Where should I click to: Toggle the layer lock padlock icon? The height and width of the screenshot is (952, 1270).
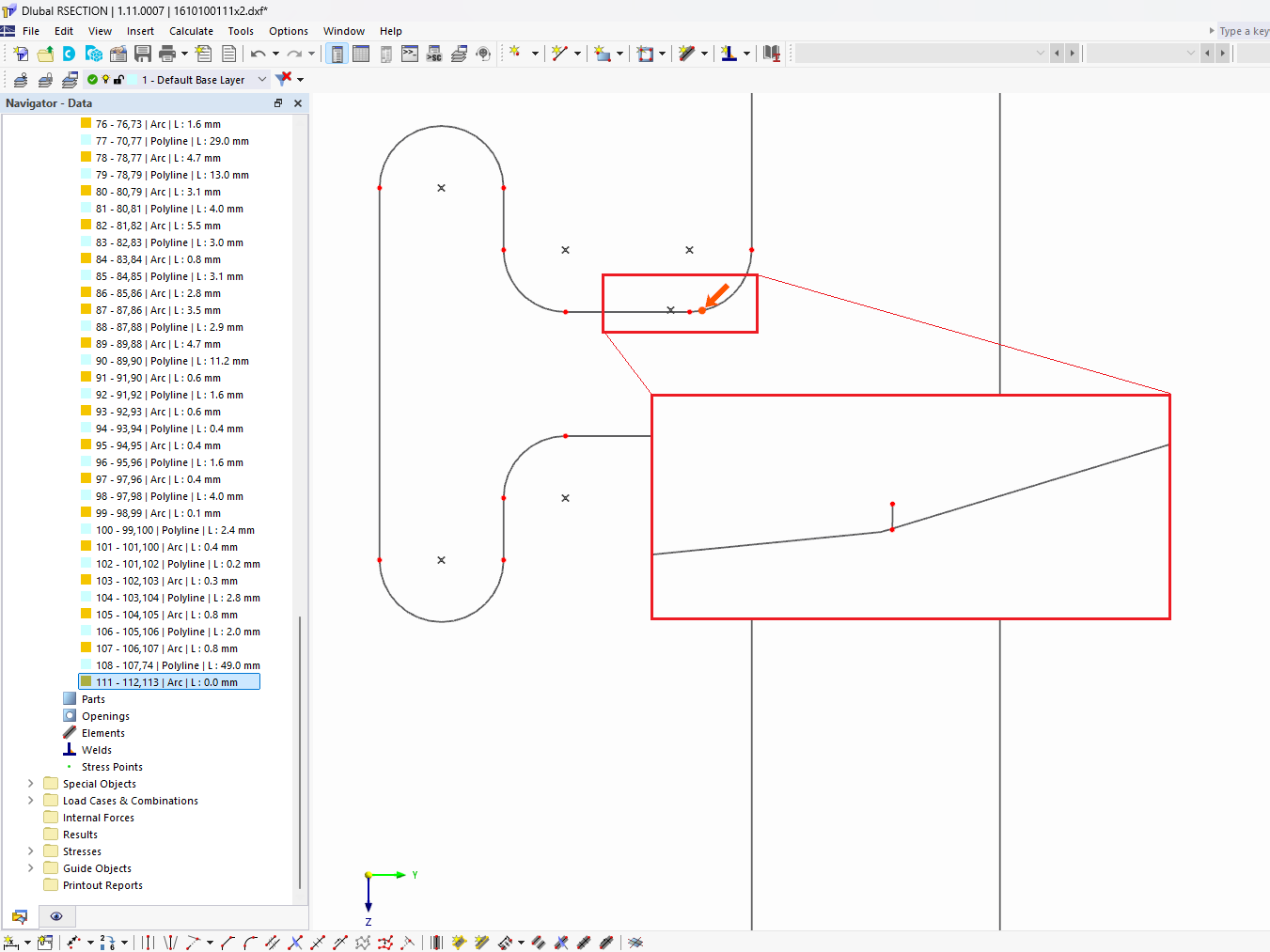tap(118, 79)
